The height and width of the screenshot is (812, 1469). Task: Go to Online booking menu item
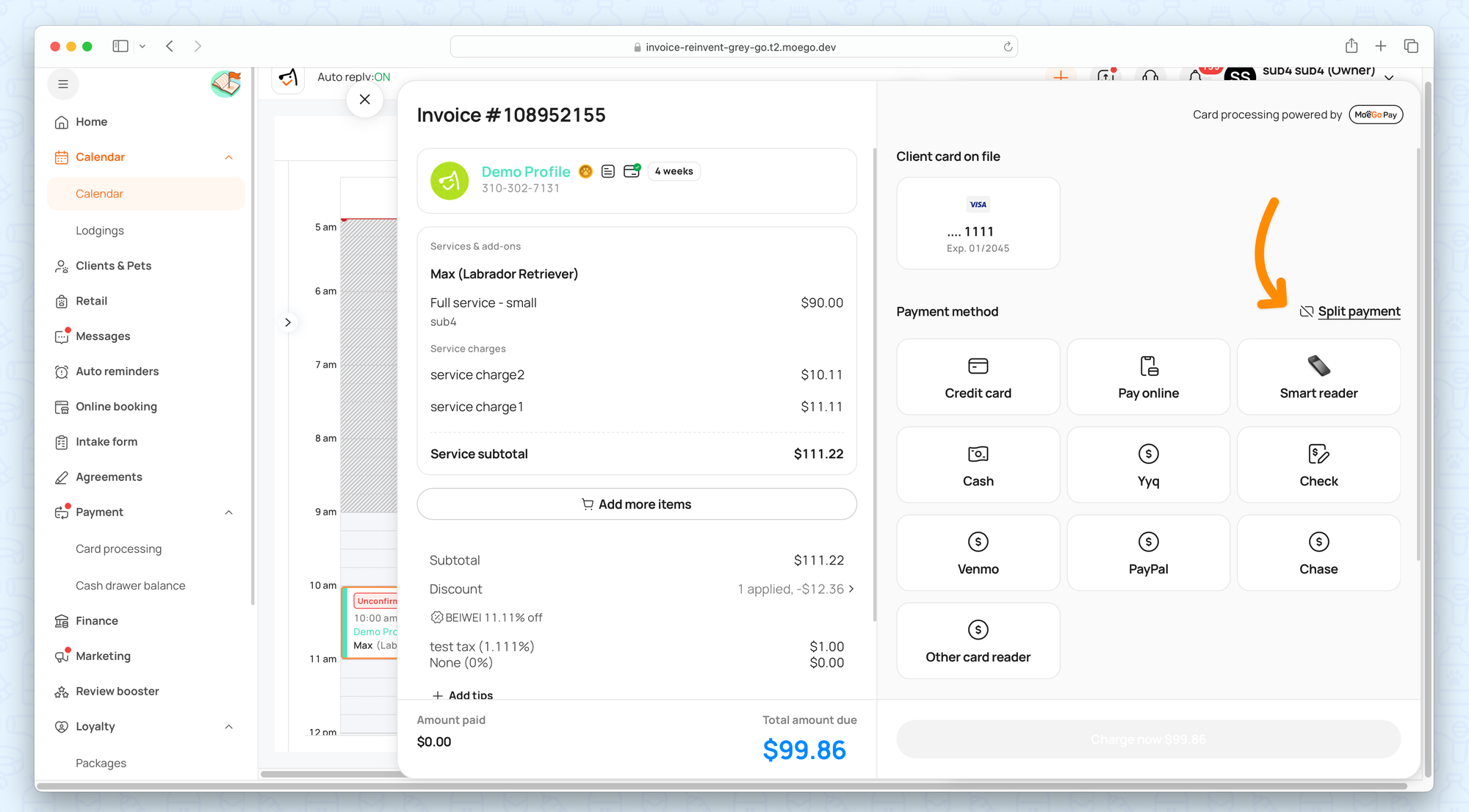(x=116, y=407)
